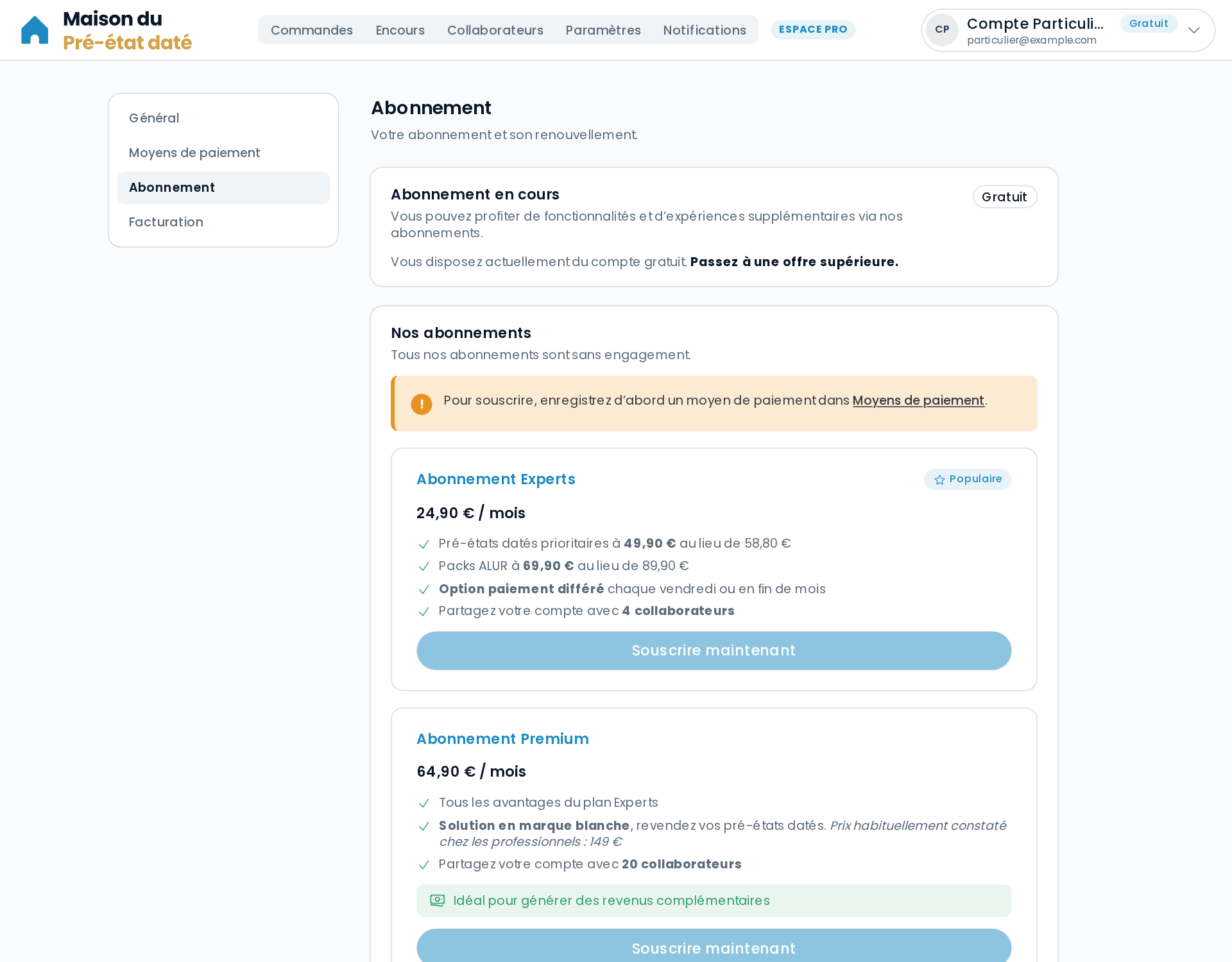Click the star icon in Populaire badge

(939, 480)
